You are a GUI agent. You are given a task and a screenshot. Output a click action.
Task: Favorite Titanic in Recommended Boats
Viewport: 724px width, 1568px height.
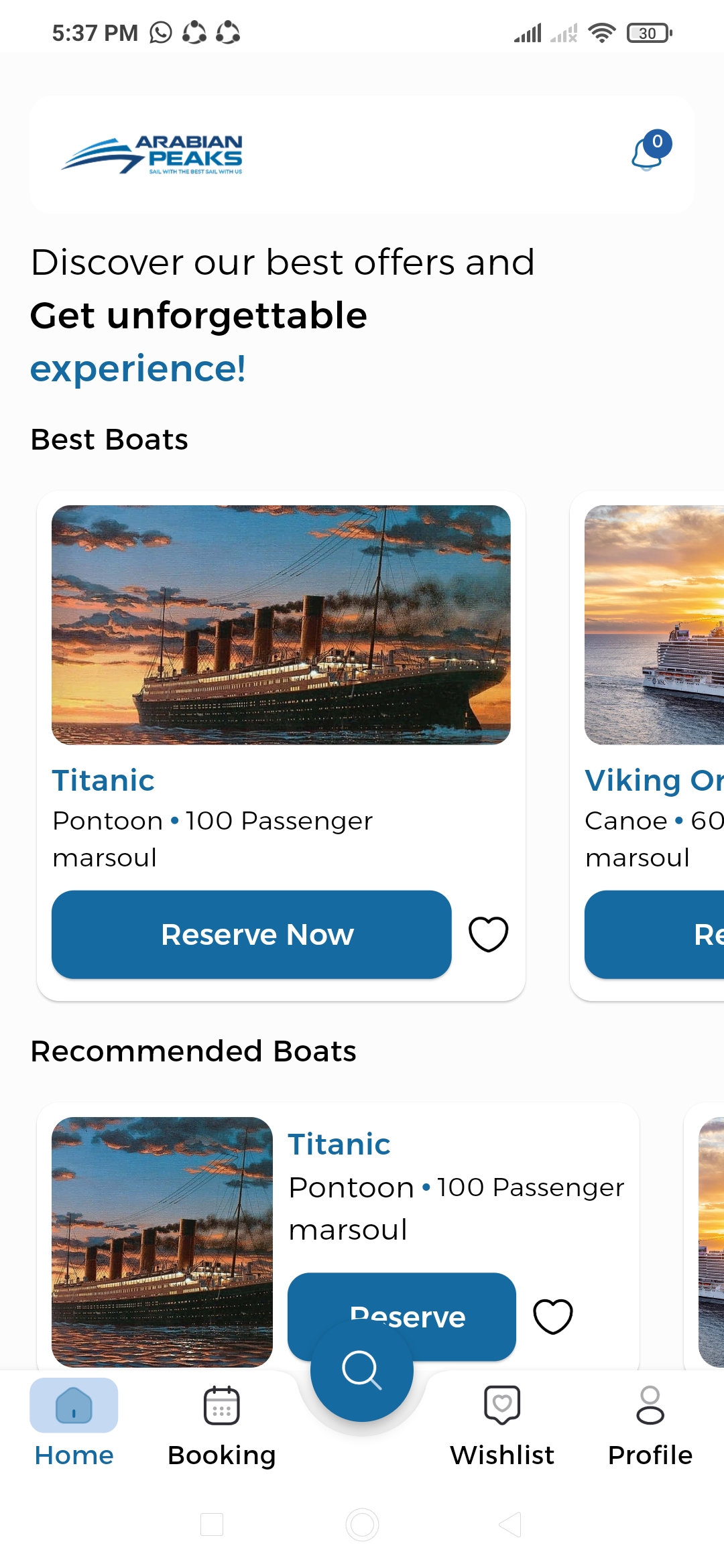(552, 1316)
